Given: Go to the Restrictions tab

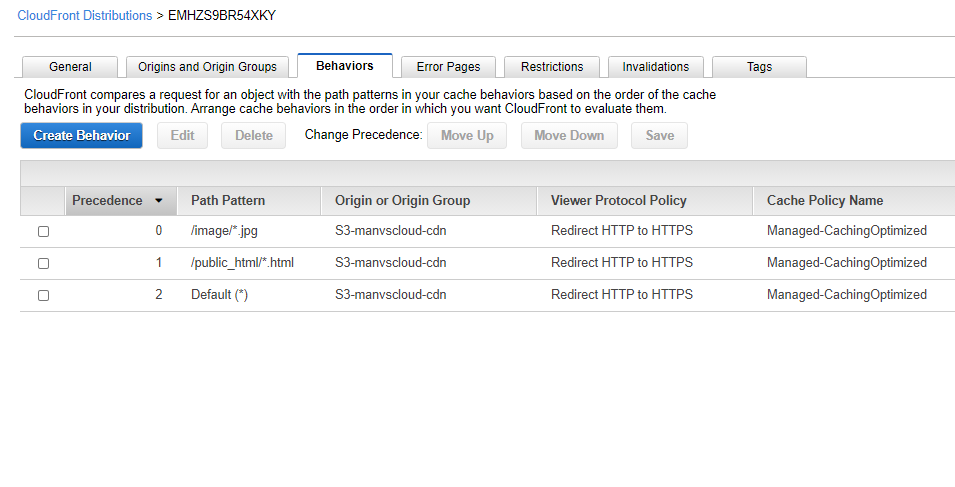Looking at the screenshot, I should 552,67.
